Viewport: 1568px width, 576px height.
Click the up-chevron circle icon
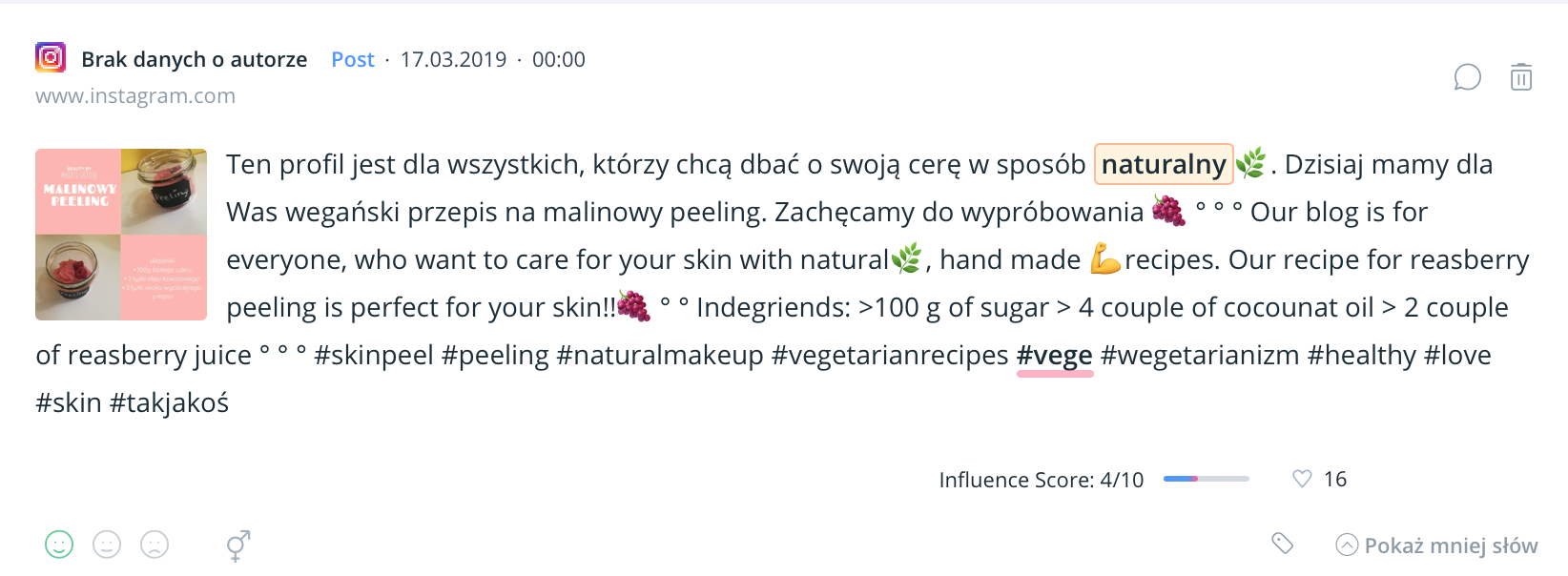point(1347,545)
